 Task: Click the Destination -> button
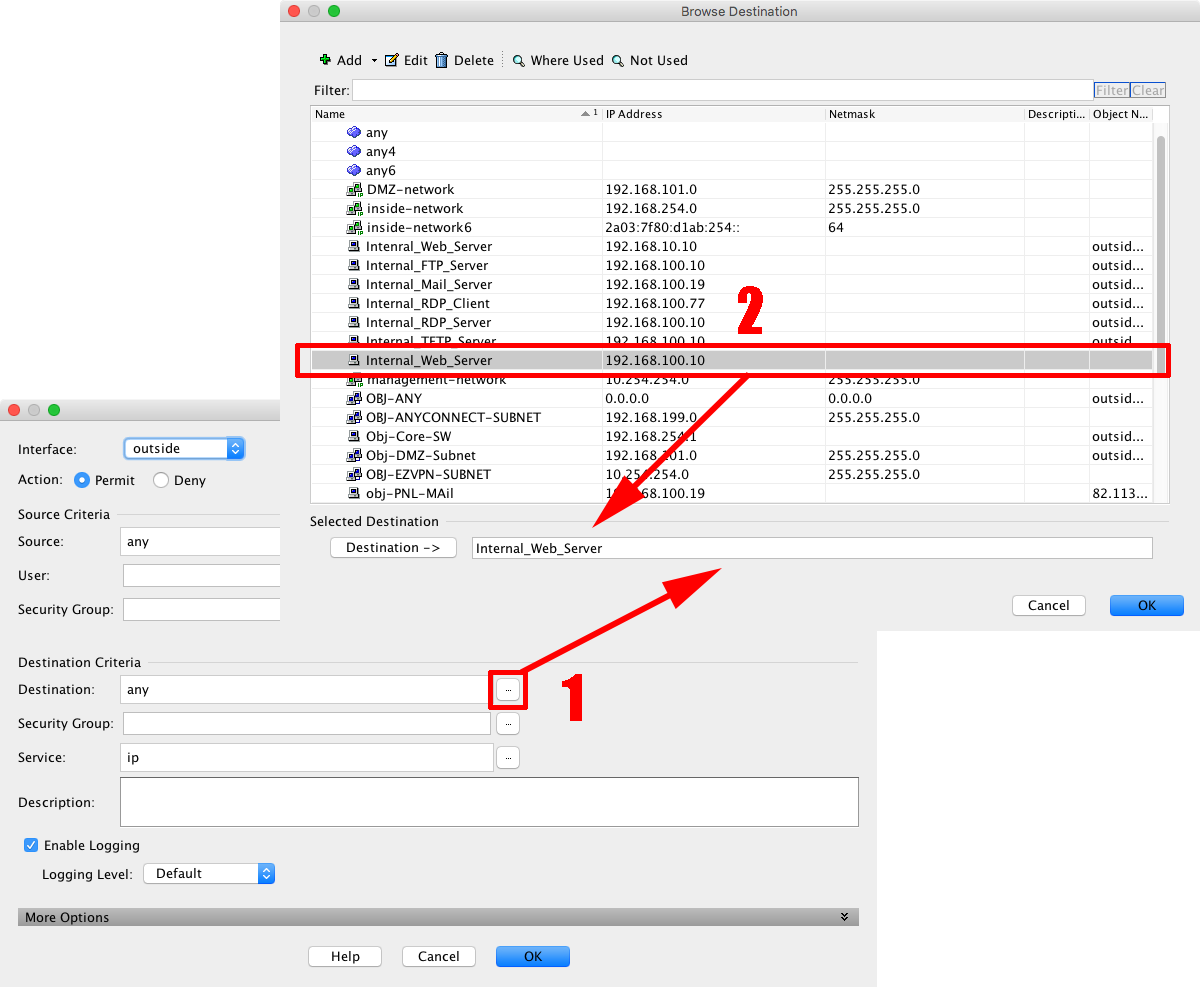393,548
